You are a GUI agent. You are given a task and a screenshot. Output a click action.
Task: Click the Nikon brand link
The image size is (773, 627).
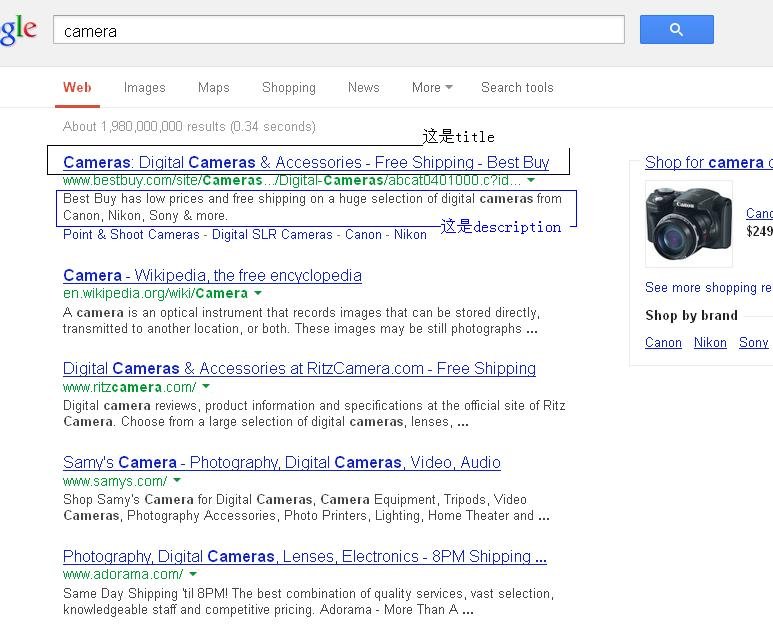pyautogui.click(x=710, y=342)
